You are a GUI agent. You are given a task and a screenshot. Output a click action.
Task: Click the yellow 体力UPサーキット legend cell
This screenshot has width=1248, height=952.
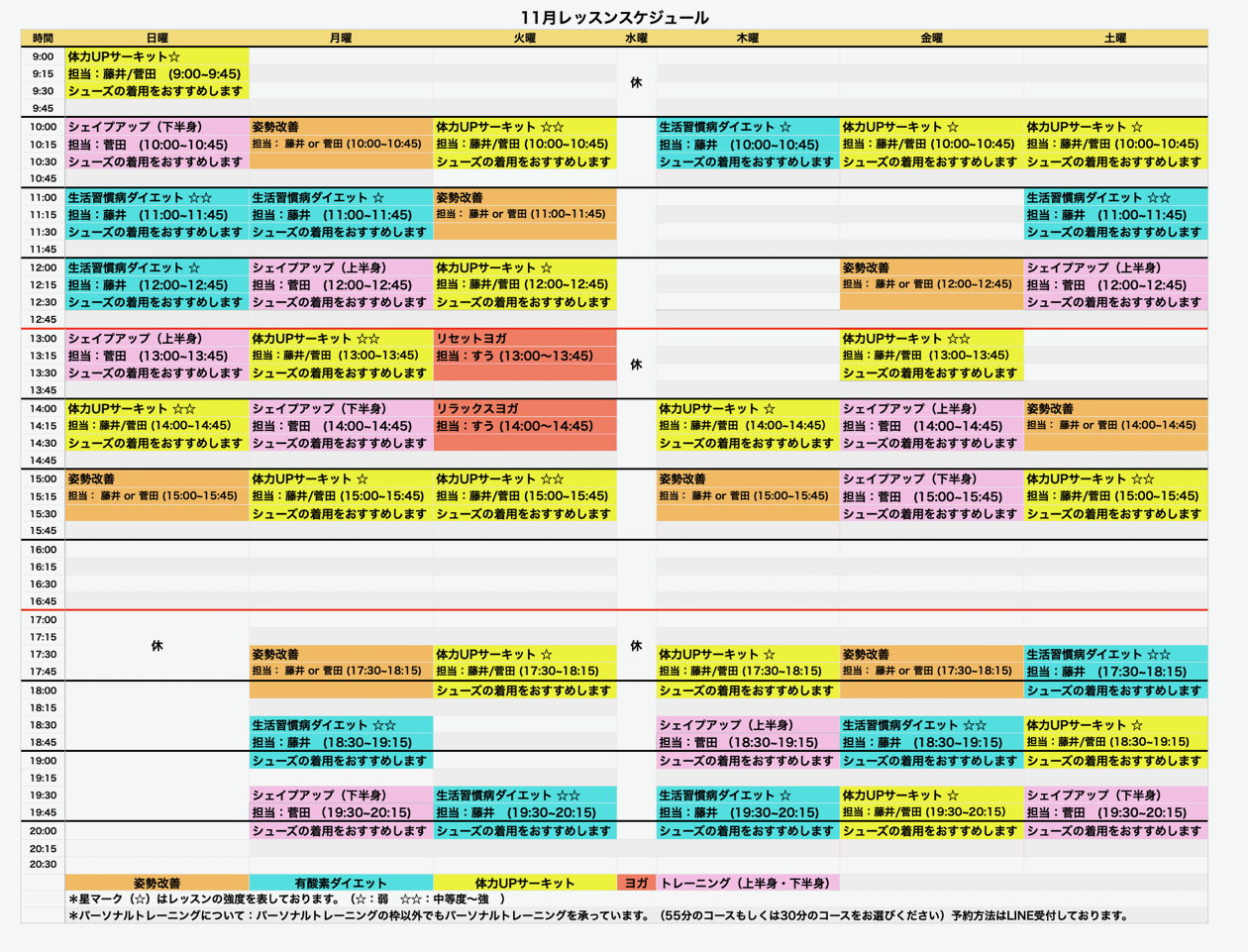[x=525, y=883]
